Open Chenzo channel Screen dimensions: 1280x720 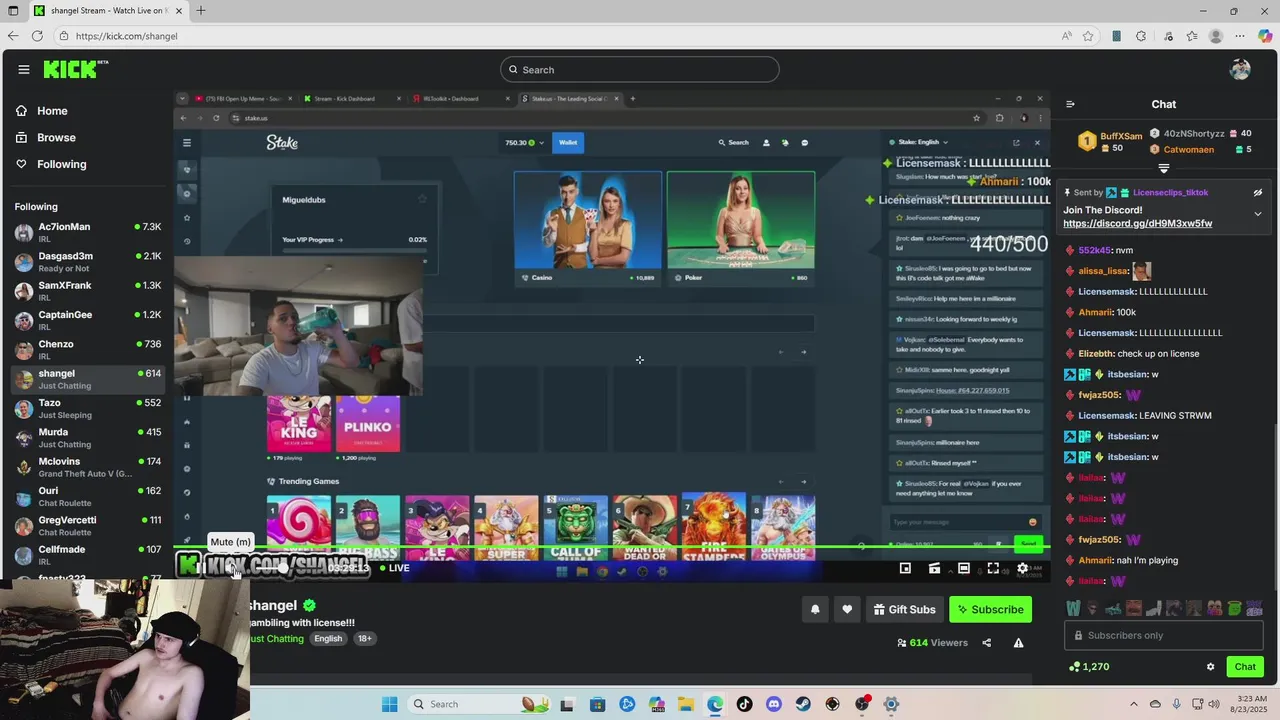[87, 350]
